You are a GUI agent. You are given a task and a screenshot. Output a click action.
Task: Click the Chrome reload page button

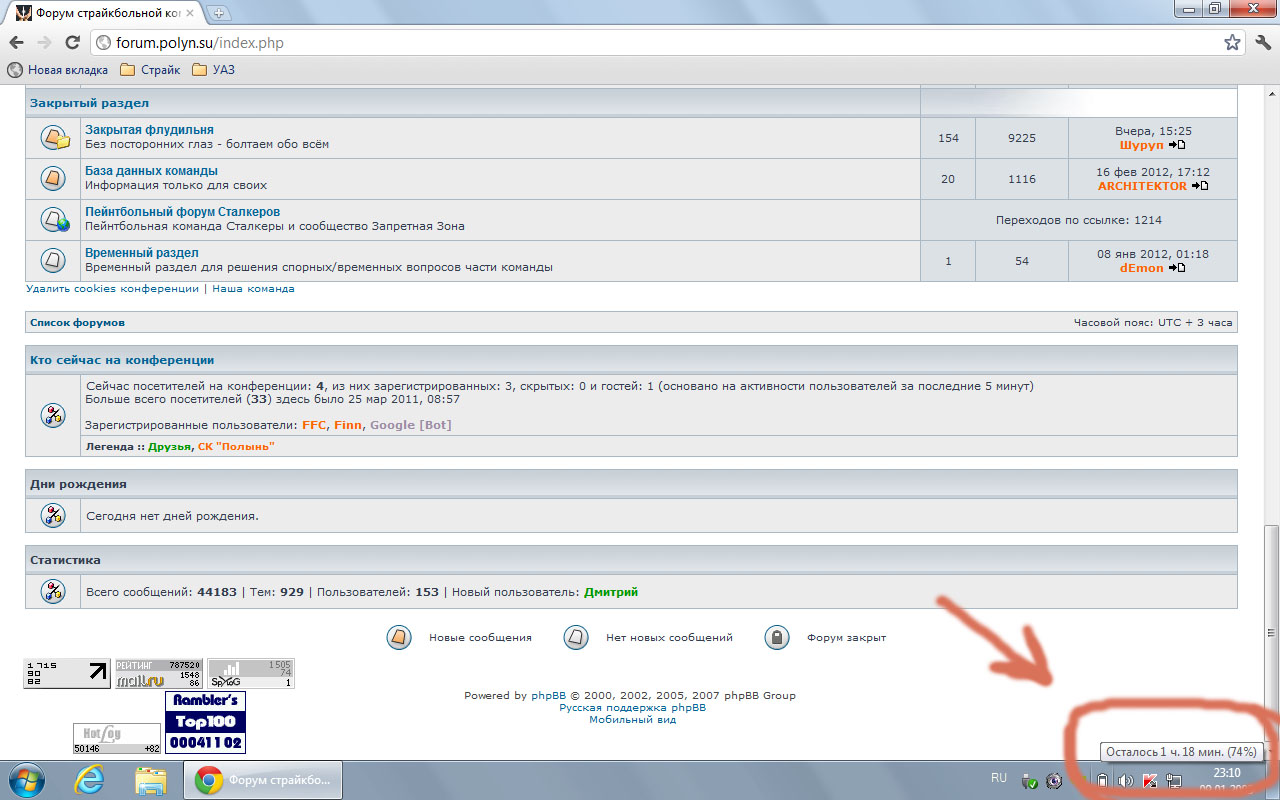pyautogui.click(x=72, y=43)
